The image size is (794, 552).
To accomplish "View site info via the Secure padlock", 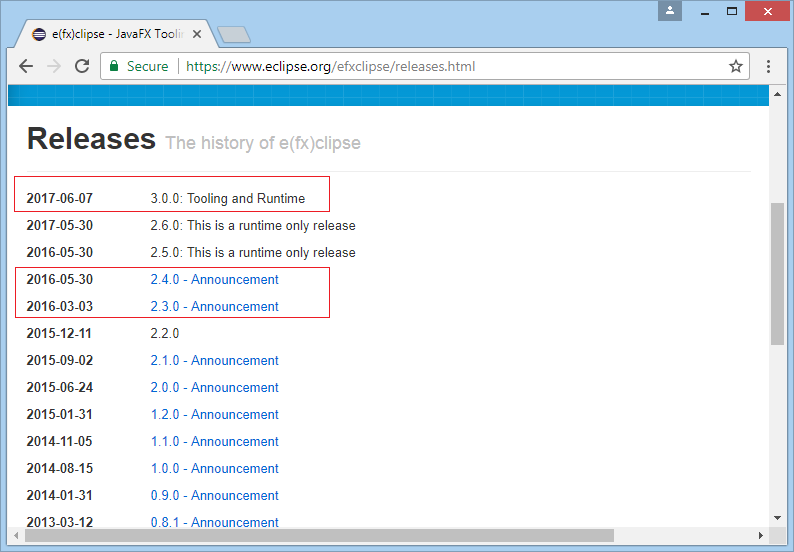I will pos(139,66).
